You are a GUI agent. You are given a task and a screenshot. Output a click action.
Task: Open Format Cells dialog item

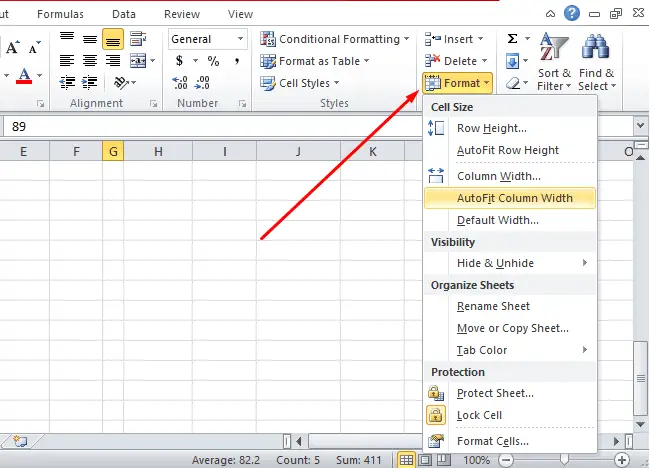[510, 441]
